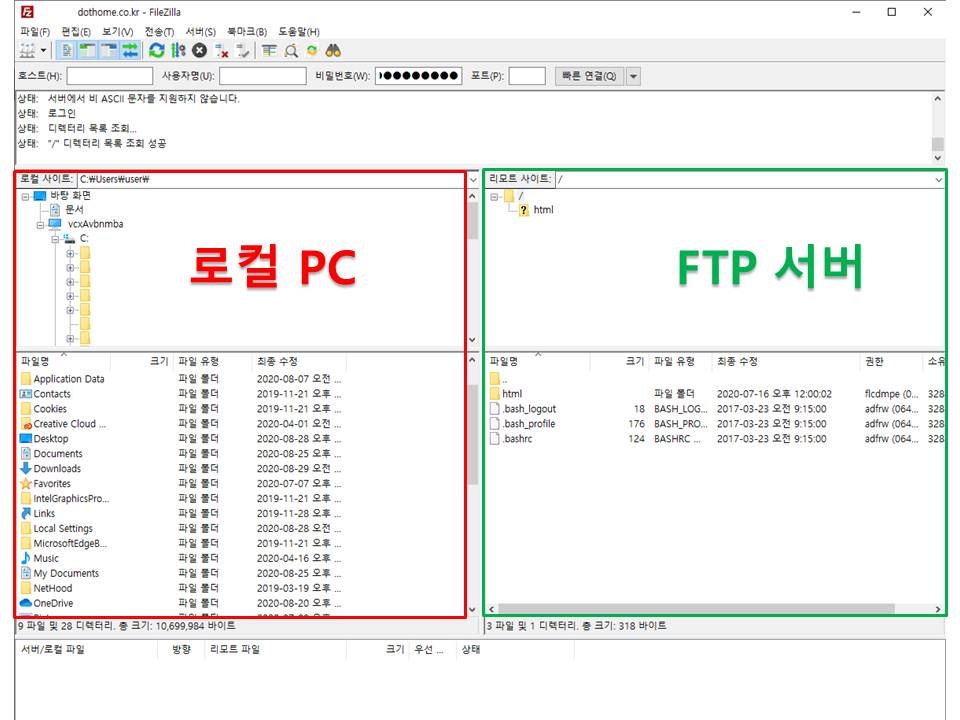960x720 pixels.
Task: Open the 보기(V) menu
Action: click(x=118, y=32)
